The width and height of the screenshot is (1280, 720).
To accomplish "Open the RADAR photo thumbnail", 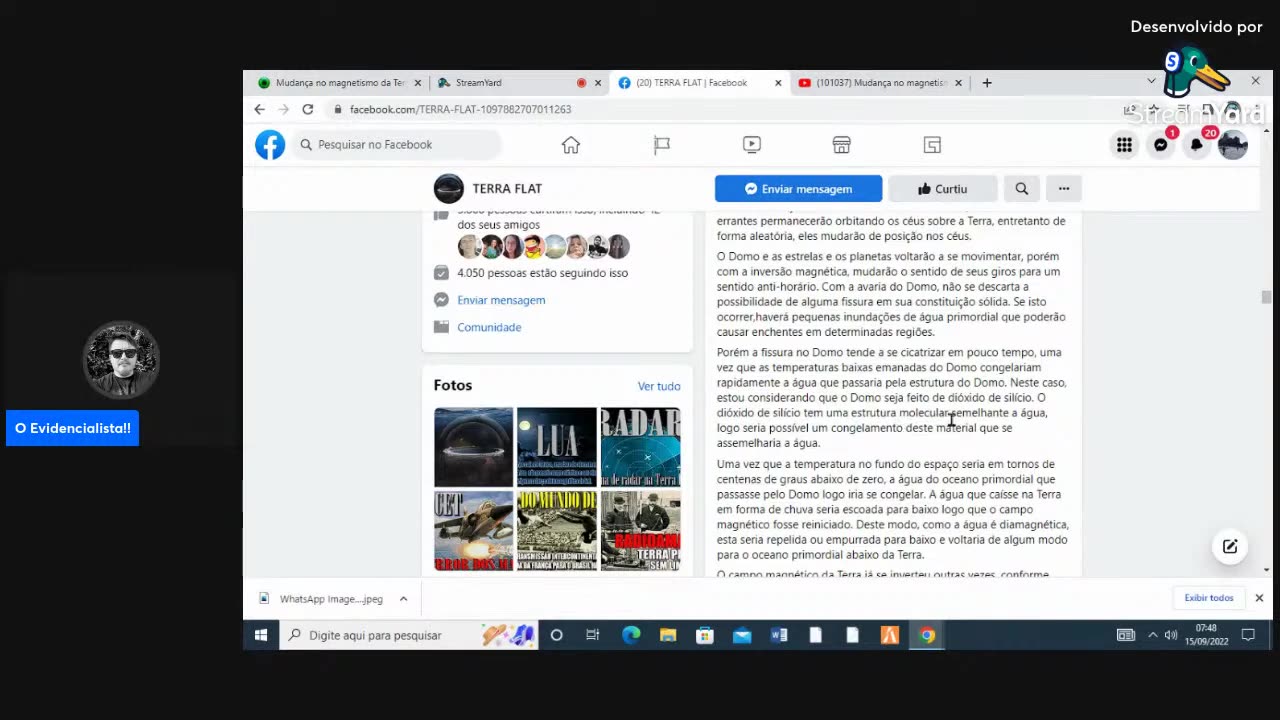I will tap(640, 446).
